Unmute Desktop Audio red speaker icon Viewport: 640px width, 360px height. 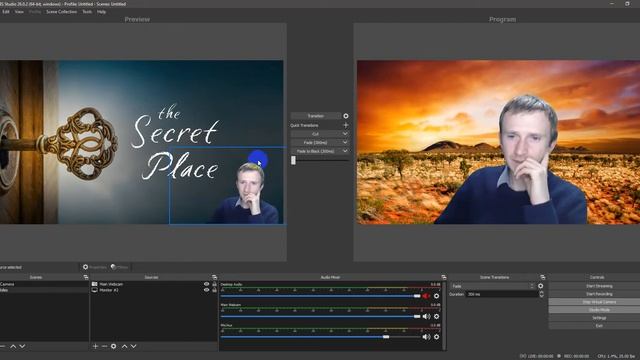[x=426, y=296]
